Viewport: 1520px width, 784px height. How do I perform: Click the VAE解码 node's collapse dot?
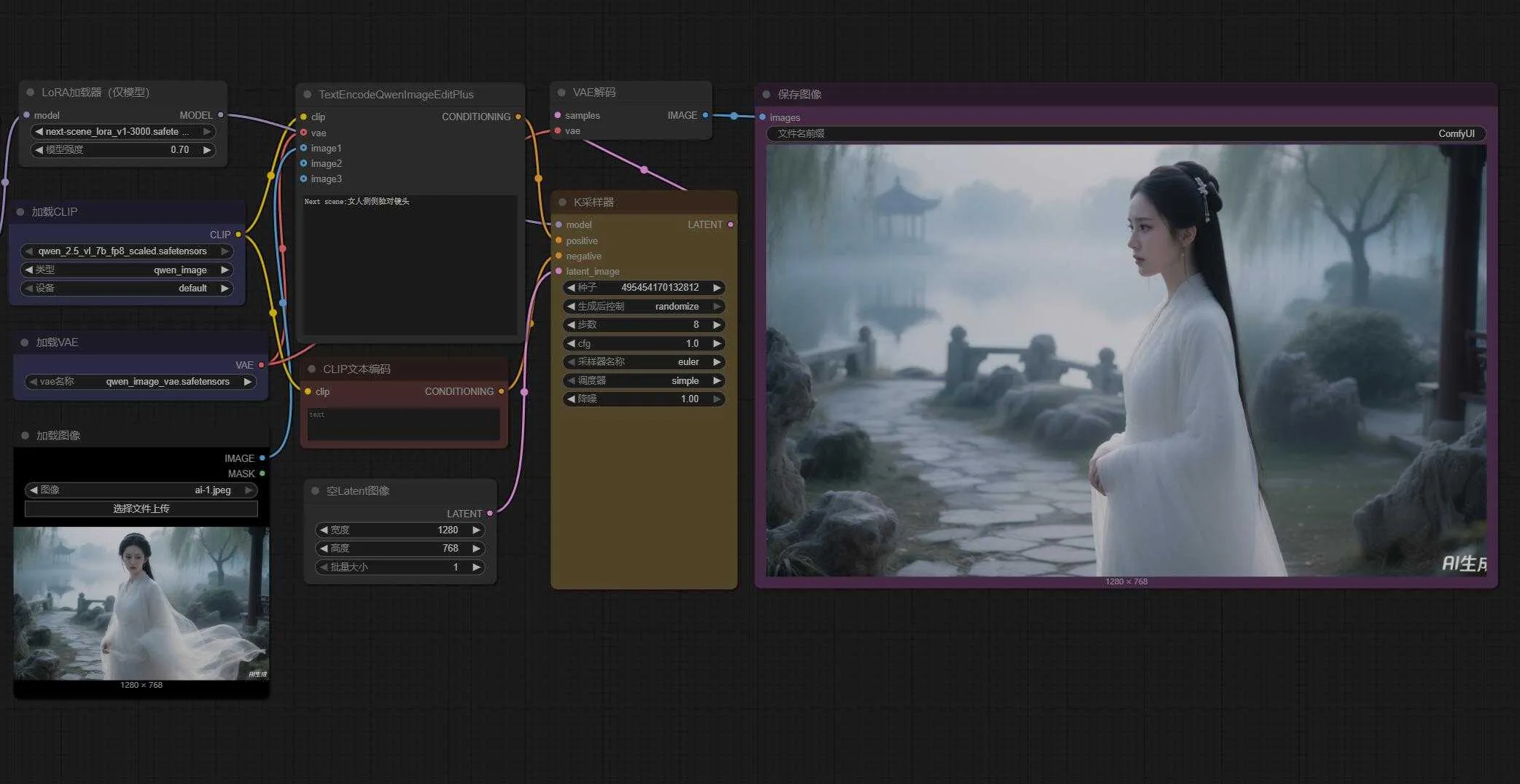point(561,93)
